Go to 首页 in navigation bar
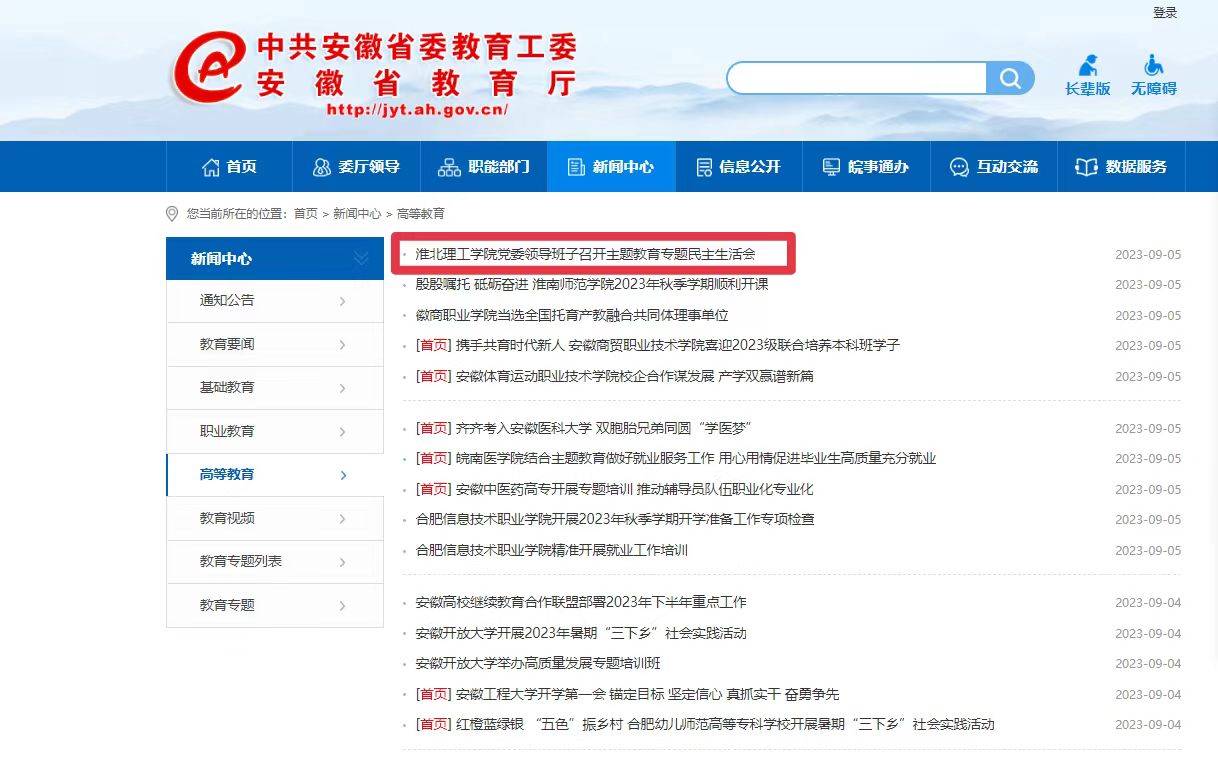The image size is (1218, 767). coord(229,167)
